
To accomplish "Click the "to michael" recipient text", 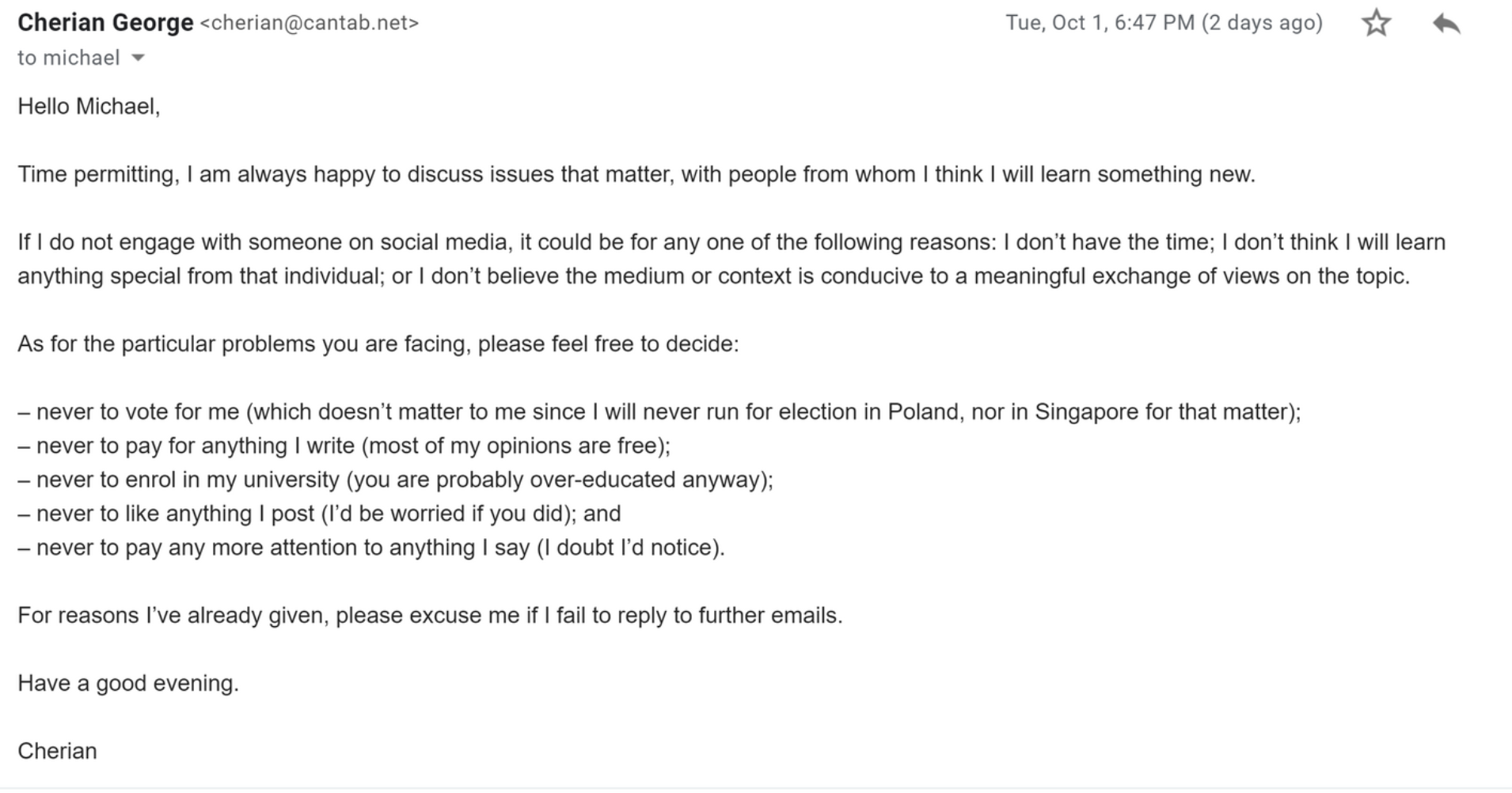I will pyautogui.click(x=69, y=58).
